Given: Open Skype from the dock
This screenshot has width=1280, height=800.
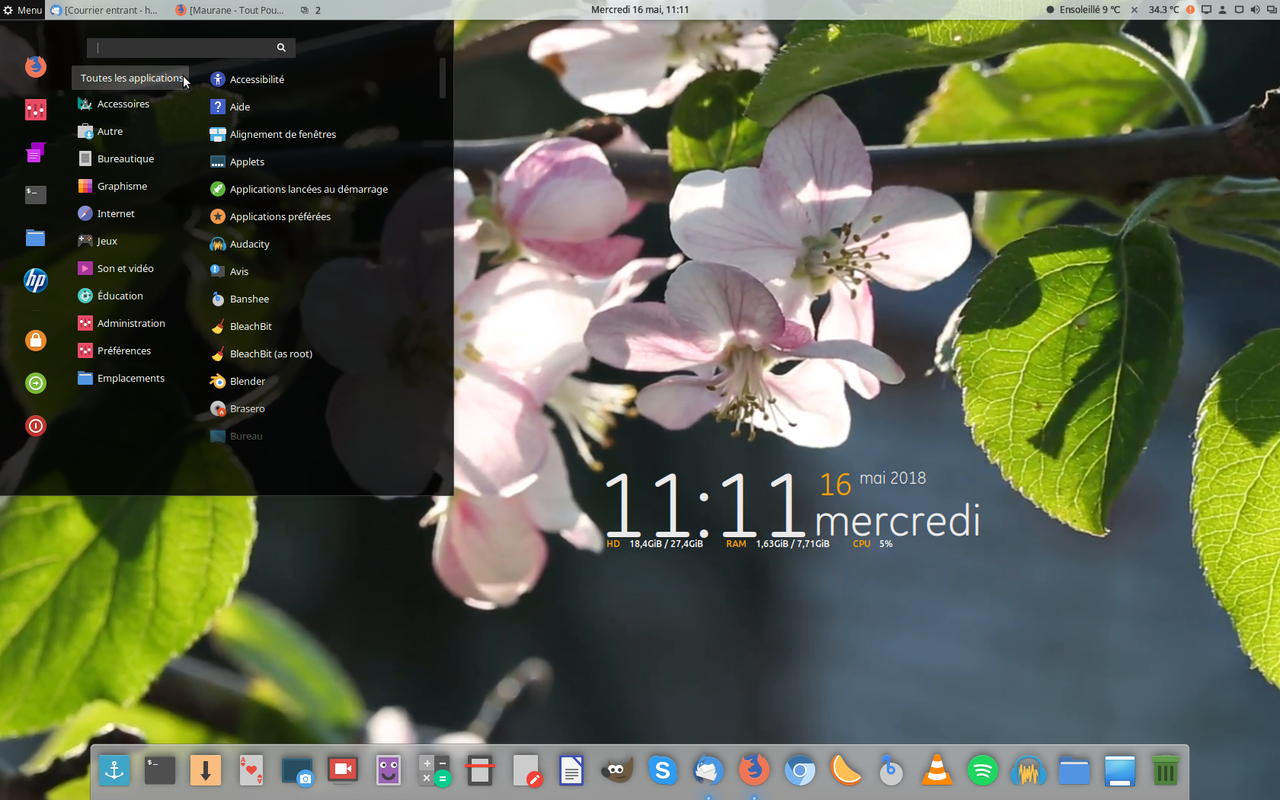Looking at the screenshot, I should click(x=662, y=770).
